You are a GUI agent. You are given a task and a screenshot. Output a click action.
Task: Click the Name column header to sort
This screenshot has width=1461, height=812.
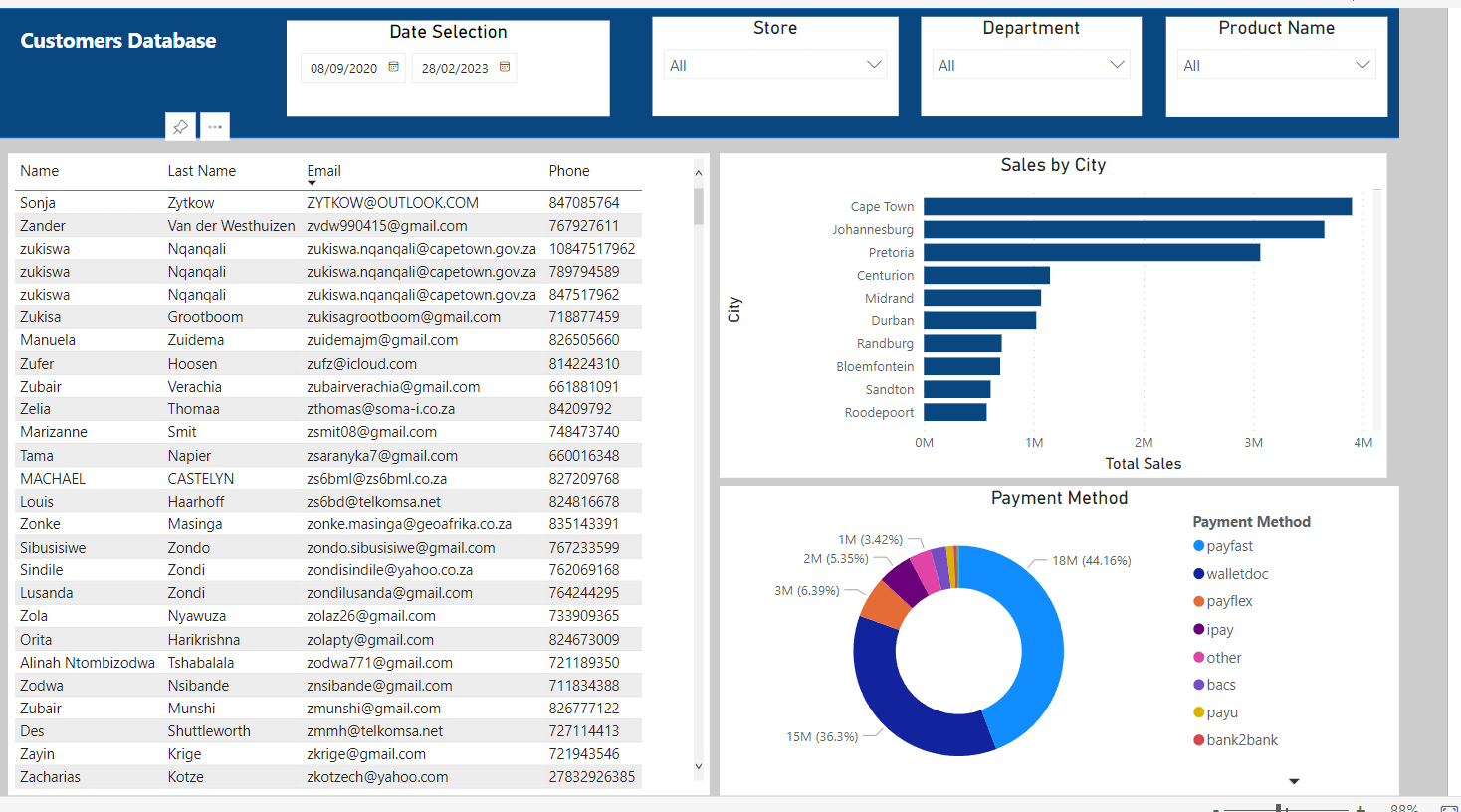coord(39,170)
